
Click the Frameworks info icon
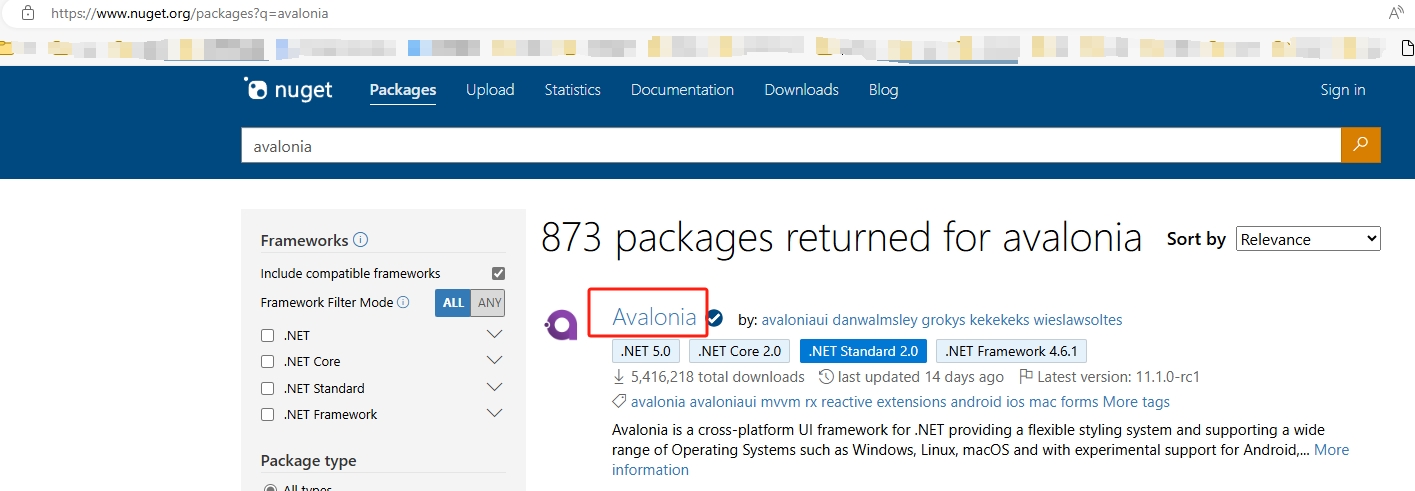click(x=361, y=240)
